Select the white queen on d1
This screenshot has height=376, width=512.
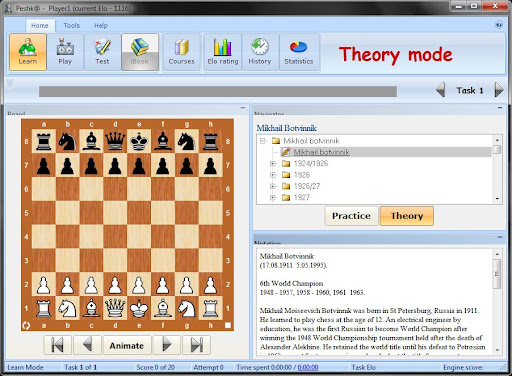(115, 308)
